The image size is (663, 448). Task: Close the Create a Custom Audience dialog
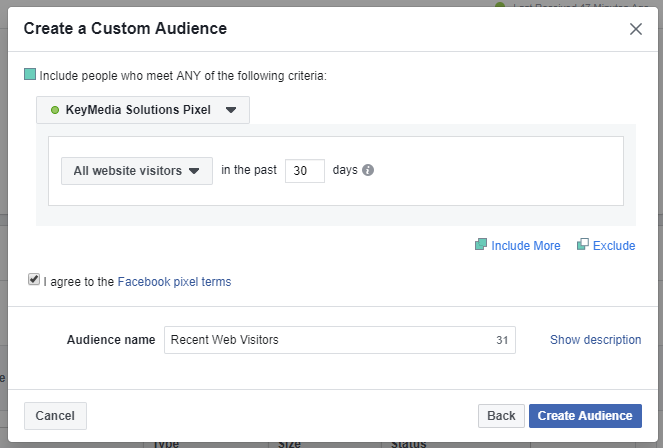pyautogui.click(x=636, y=29)
